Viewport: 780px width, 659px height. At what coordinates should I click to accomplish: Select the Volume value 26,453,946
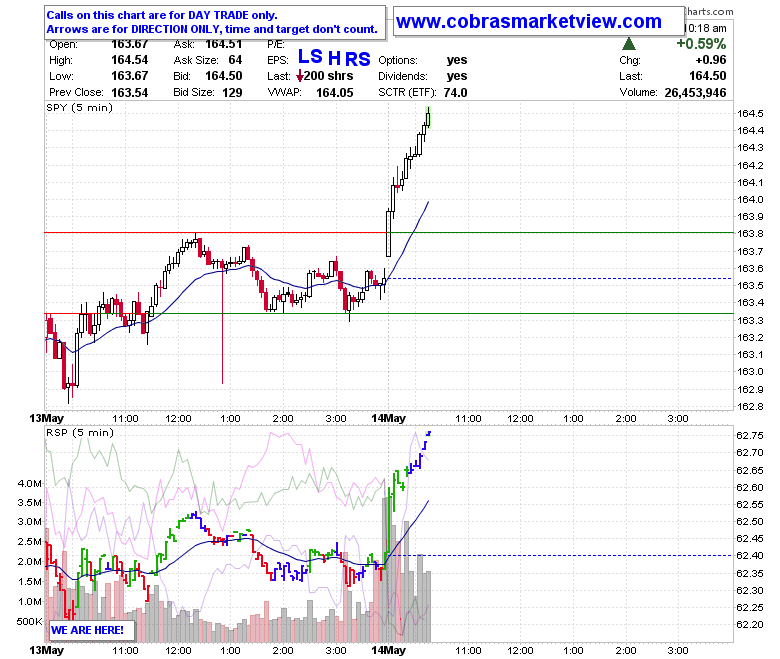[x=695, y=93]
